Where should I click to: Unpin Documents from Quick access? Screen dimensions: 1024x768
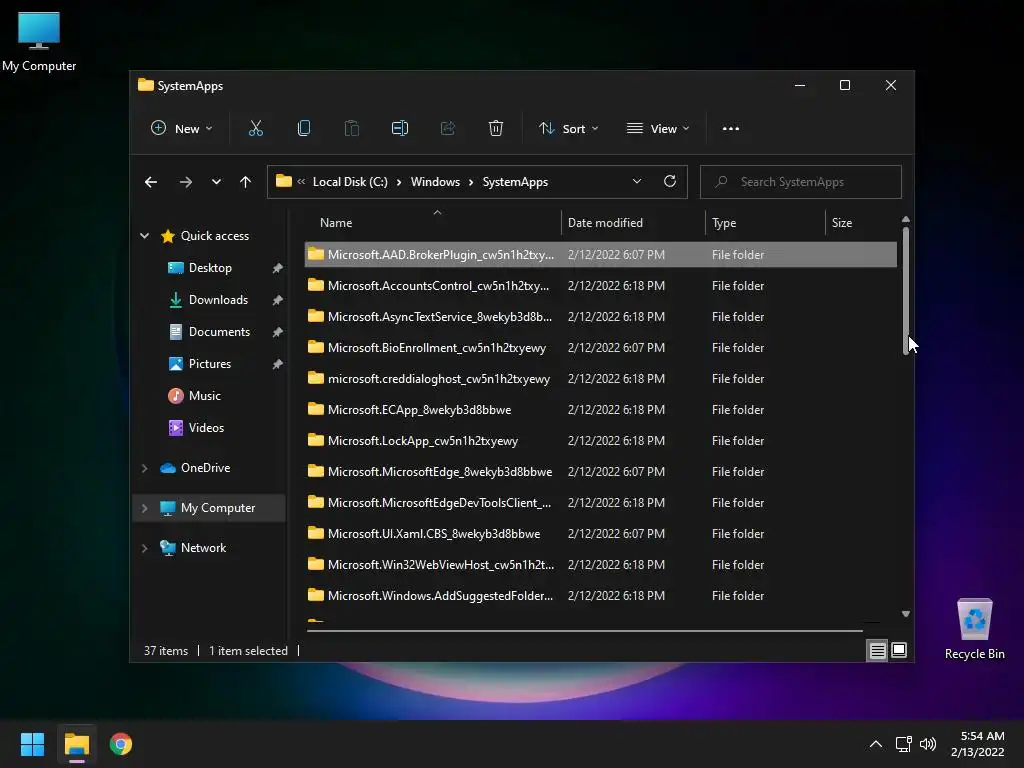click(278, 332)
